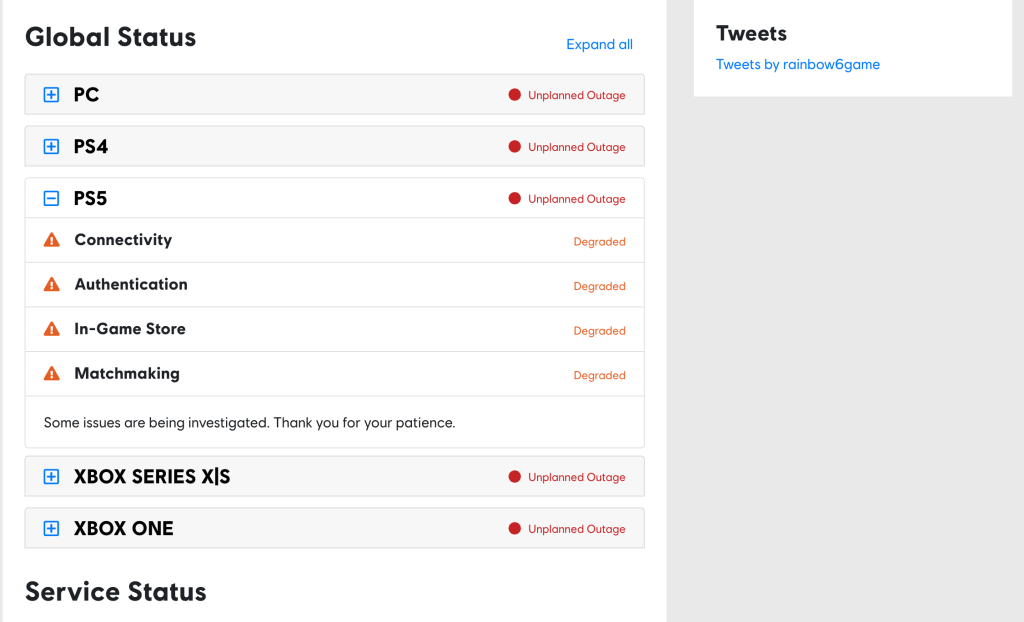Click the Authentication warning triangle icon

click(52, 285)
